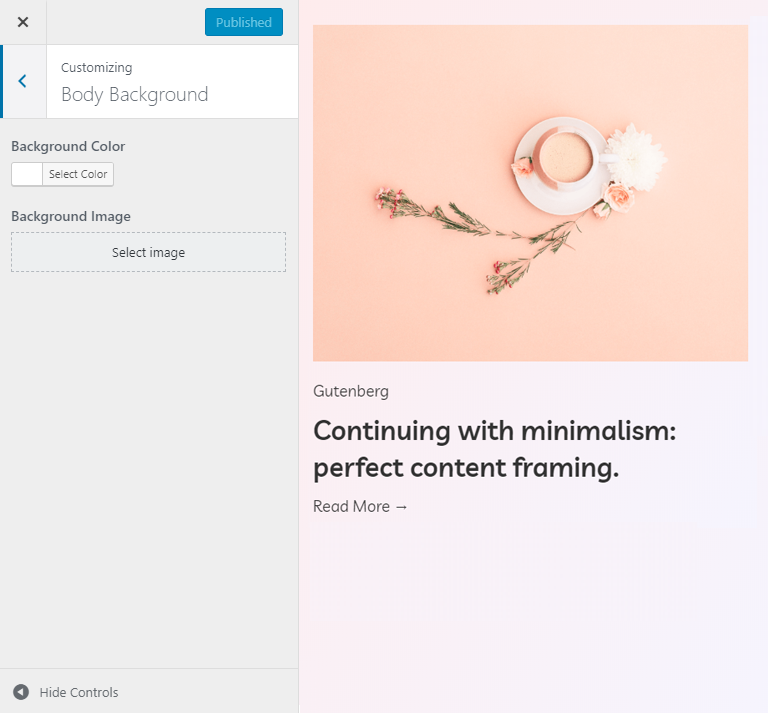
Task: Click the Published button
Action: [243, 22]
